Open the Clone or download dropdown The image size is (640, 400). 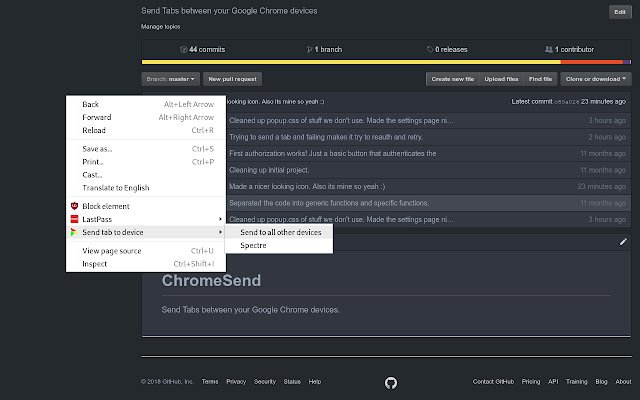point(596,79)
